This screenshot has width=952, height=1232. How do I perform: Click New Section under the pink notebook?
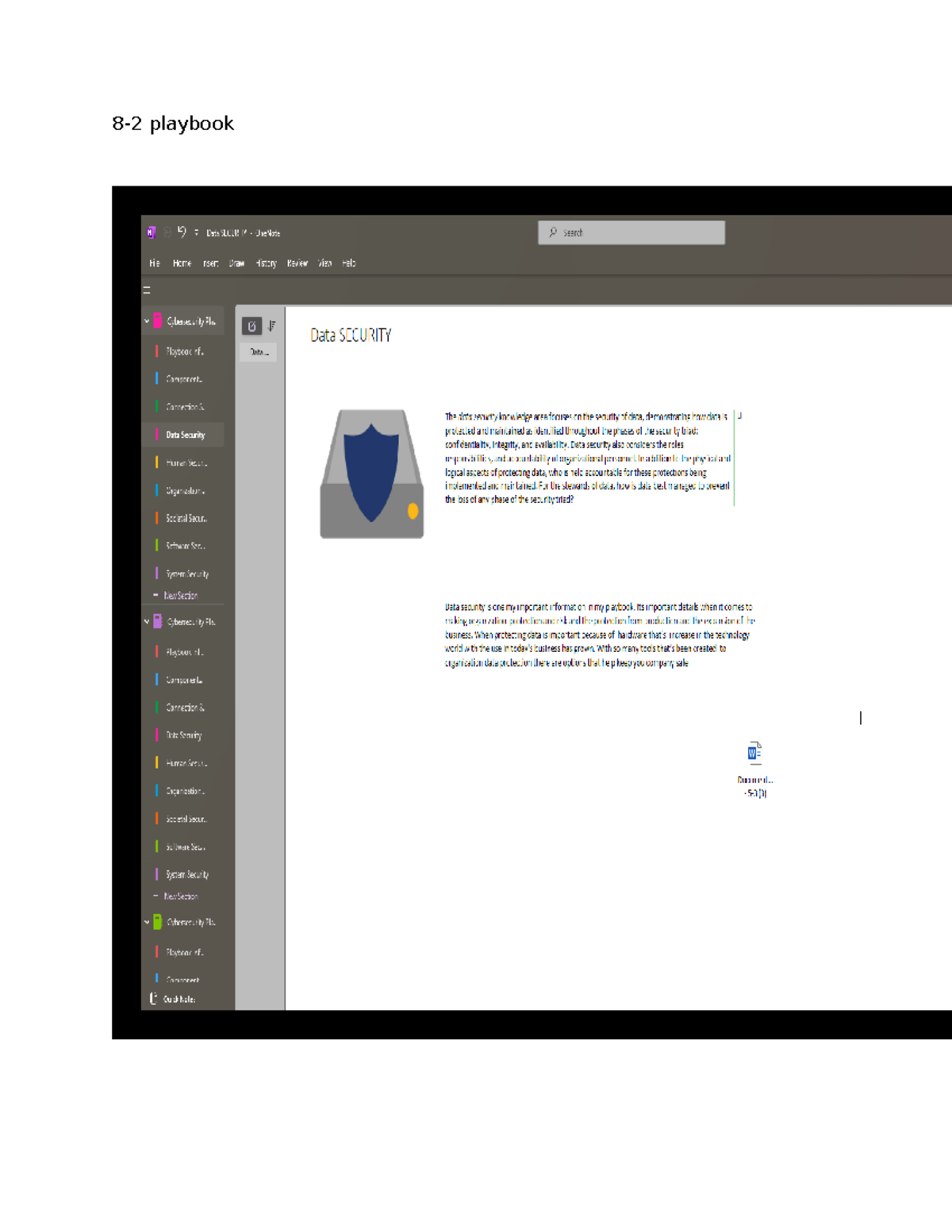(x=175, y=596)
